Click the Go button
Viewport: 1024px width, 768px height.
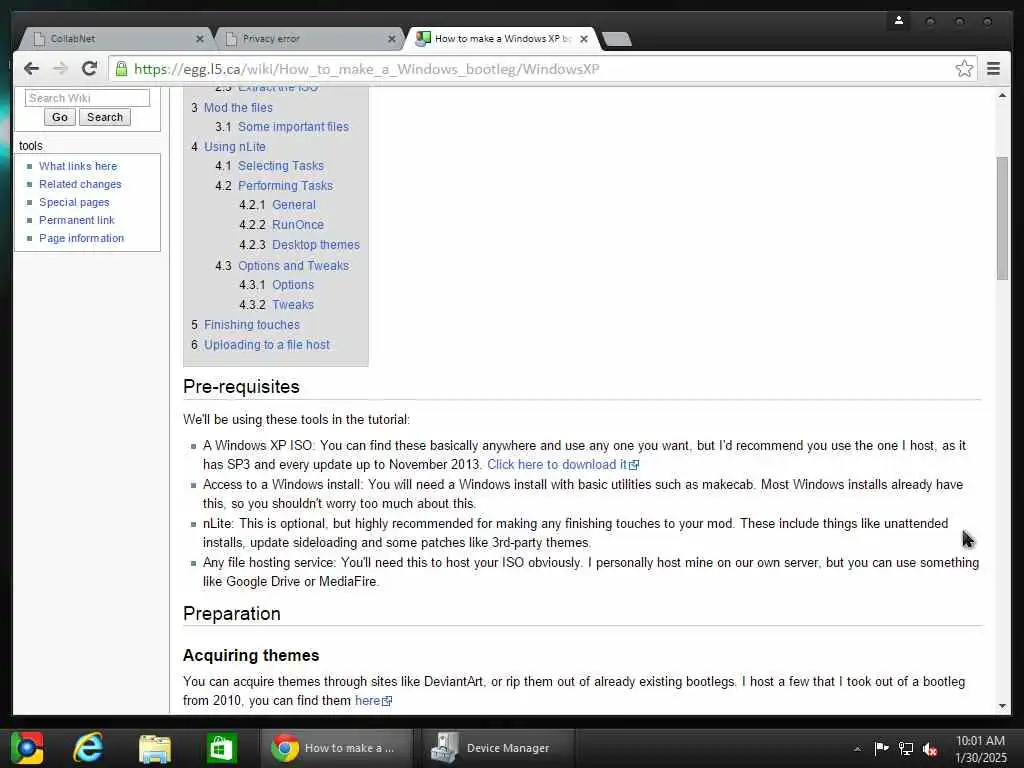(x=59, y=118)
